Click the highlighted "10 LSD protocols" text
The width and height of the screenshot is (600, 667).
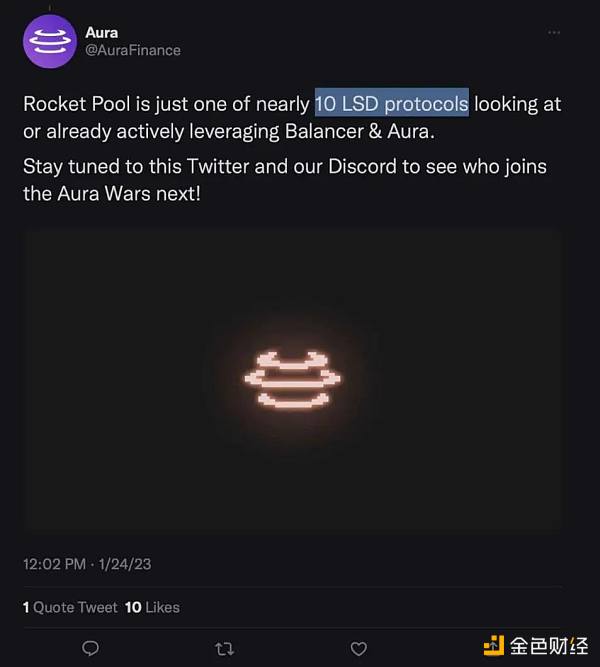click(x=391, y=104)
